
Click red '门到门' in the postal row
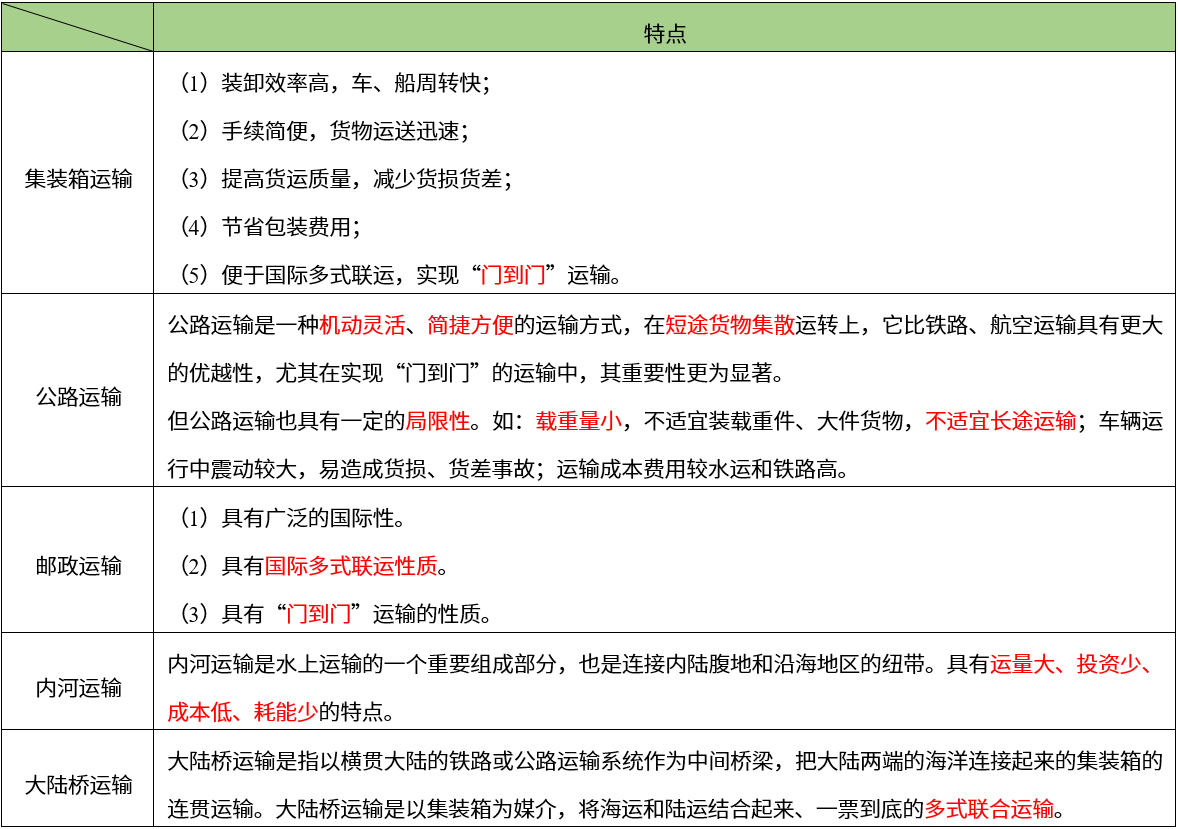coord(319,614)
